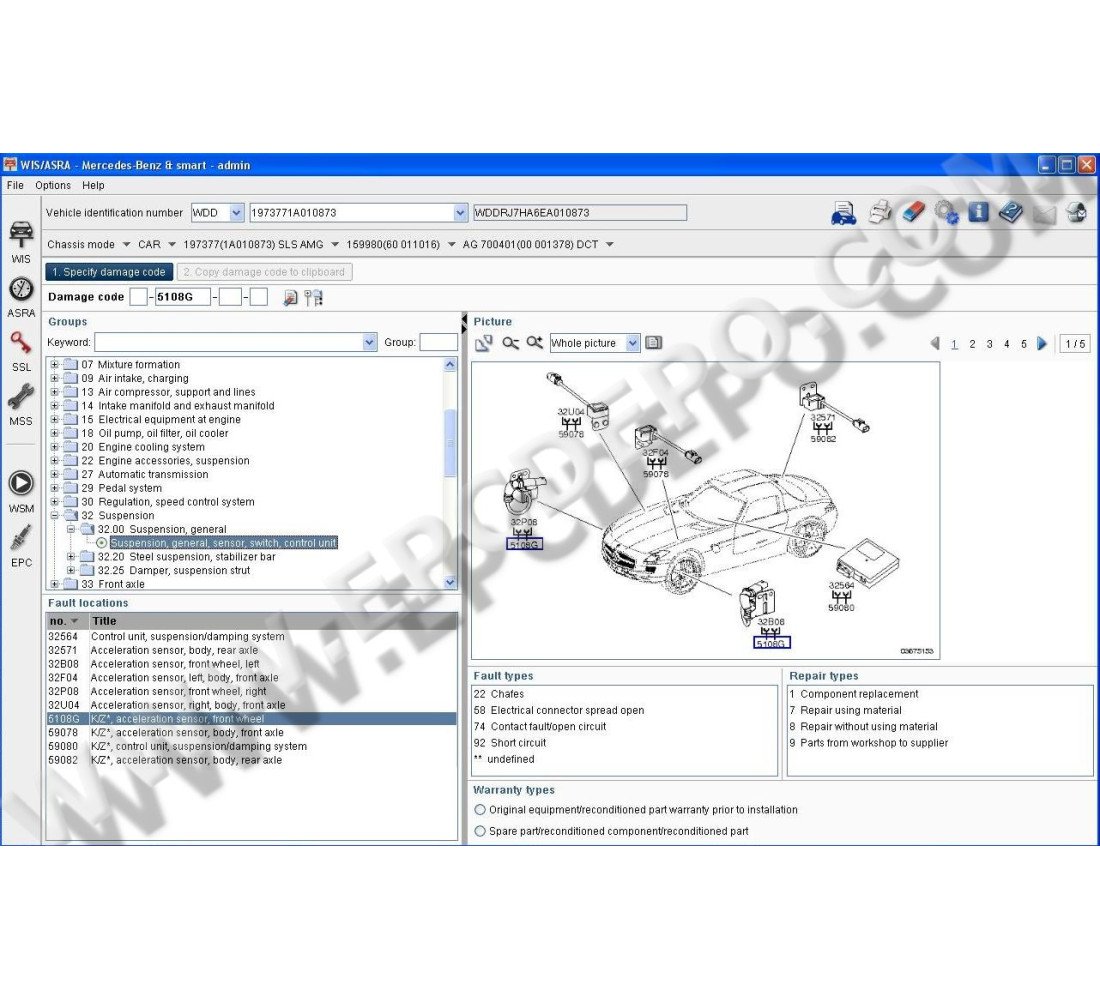Screen dimensions: 1100x1000
Task: Click the vehicle data car icon
Action: tap(843, 213)
